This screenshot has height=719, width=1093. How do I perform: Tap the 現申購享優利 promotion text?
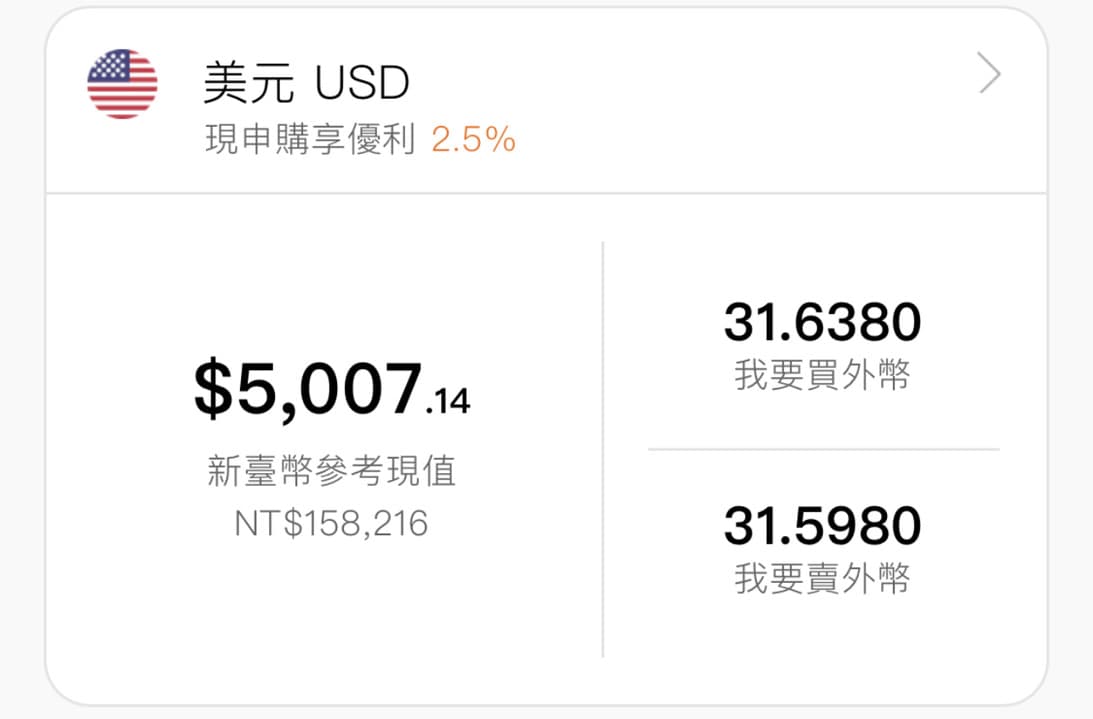tap(310, 140)
